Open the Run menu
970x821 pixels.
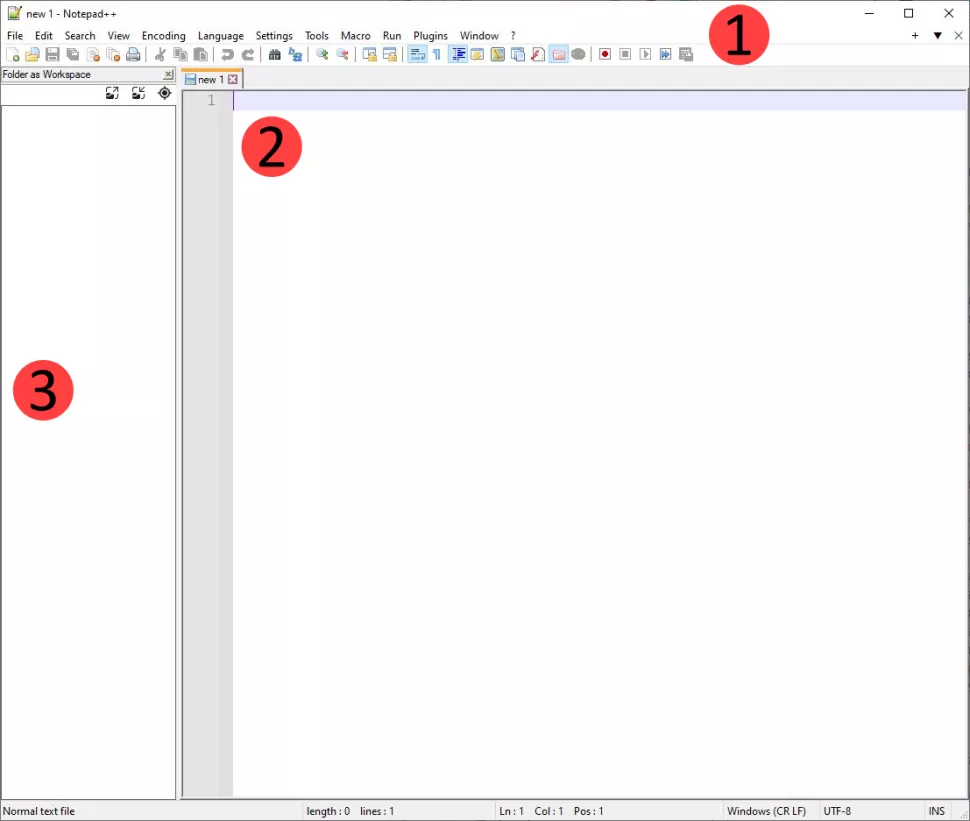392,36
